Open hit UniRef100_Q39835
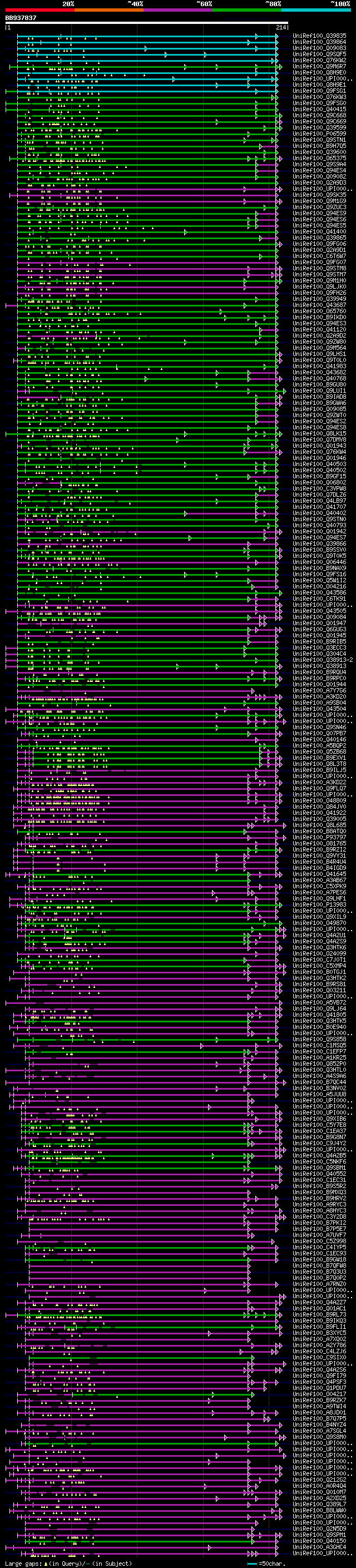 tap(319, 36)
